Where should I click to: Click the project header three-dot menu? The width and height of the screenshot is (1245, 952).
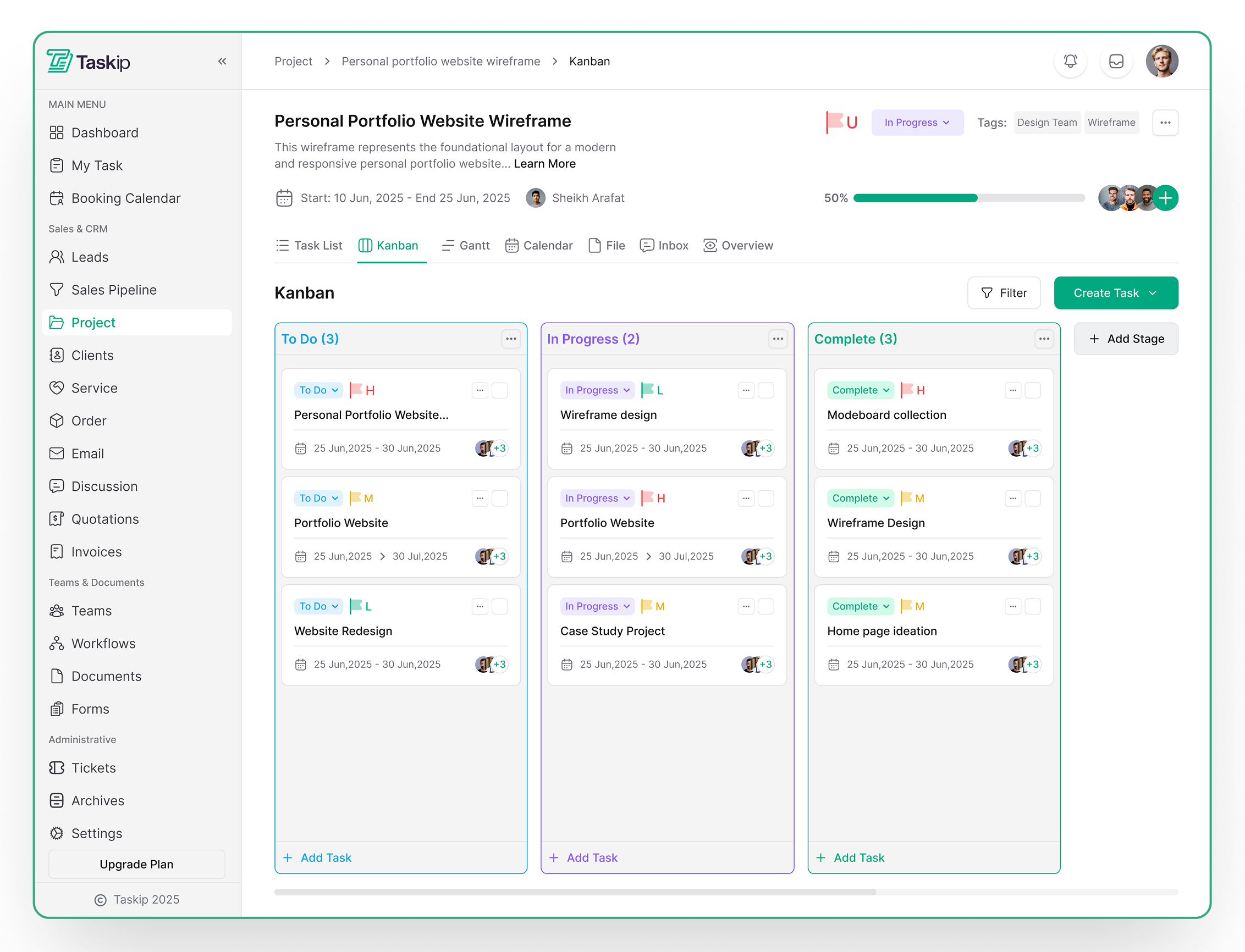(1165, 123)
